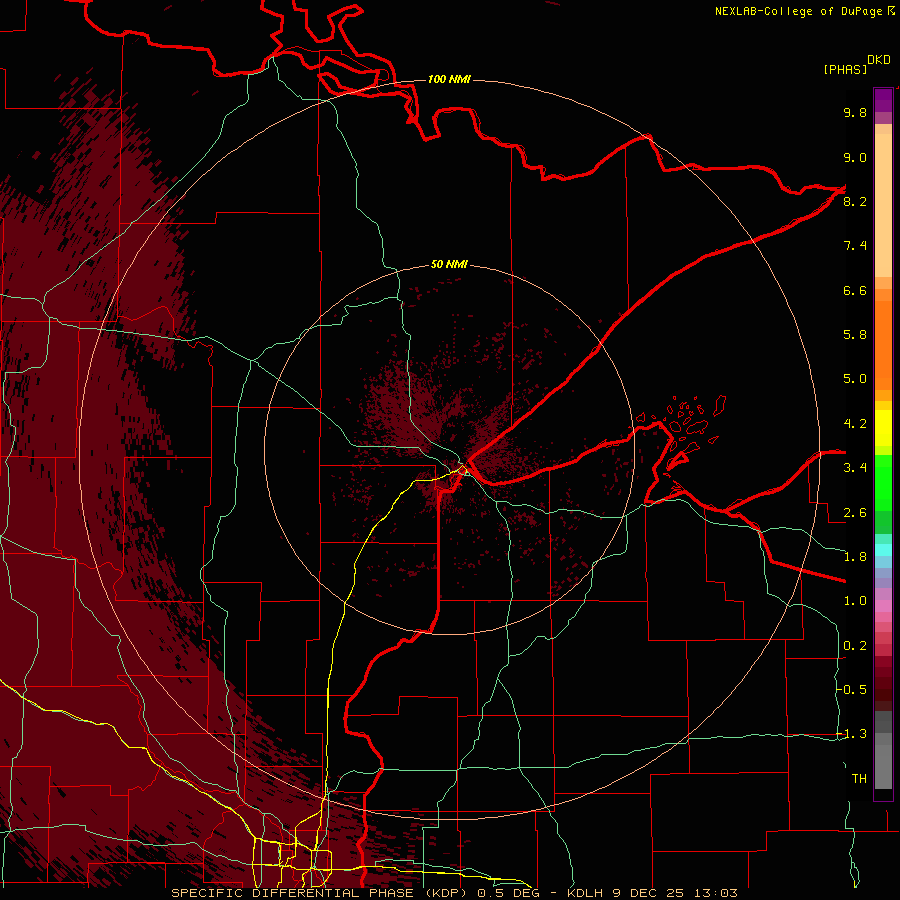
Task: Click the green swatch on the legend bar
Action: [883, 482]
